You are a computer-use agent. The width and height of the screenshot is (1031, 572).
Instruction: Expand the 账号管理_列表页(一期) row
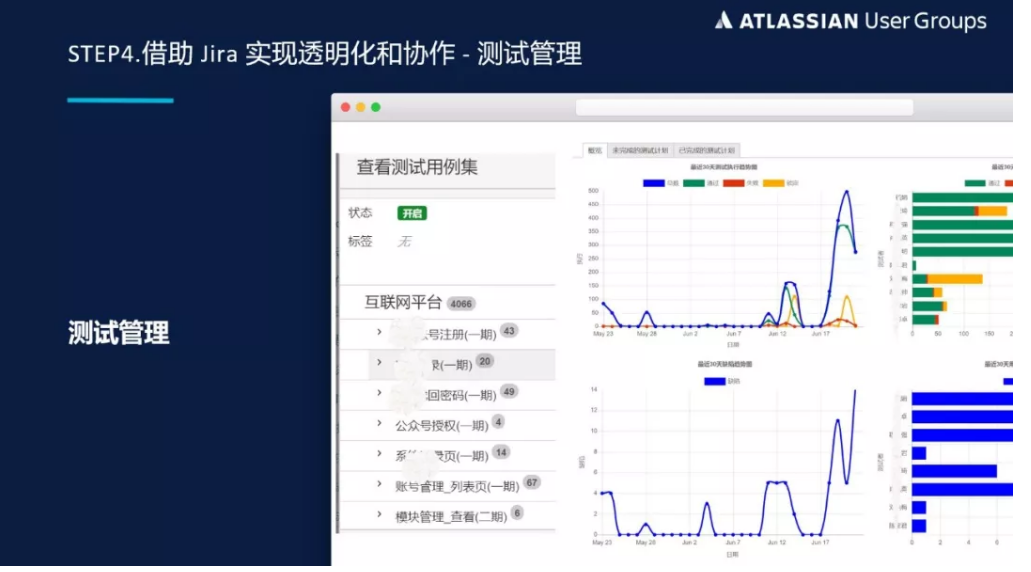click(379, 484)
